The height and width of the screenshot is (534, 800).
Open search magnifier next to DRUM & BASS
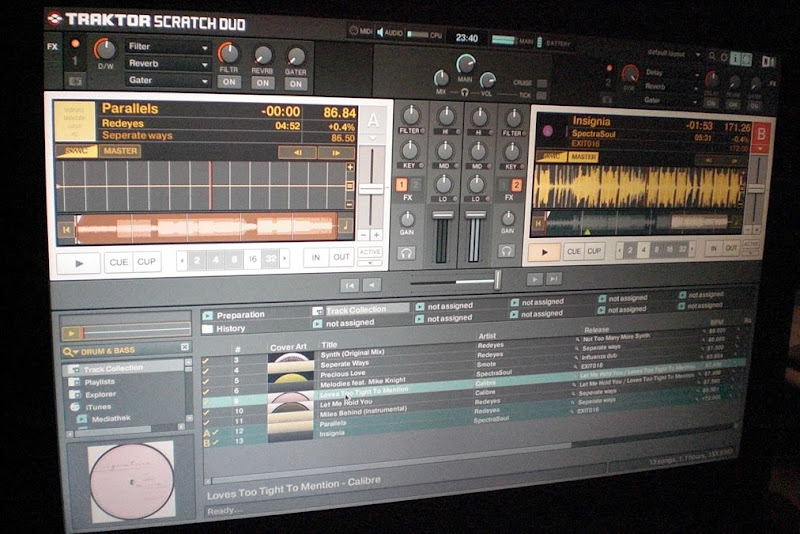68,352
